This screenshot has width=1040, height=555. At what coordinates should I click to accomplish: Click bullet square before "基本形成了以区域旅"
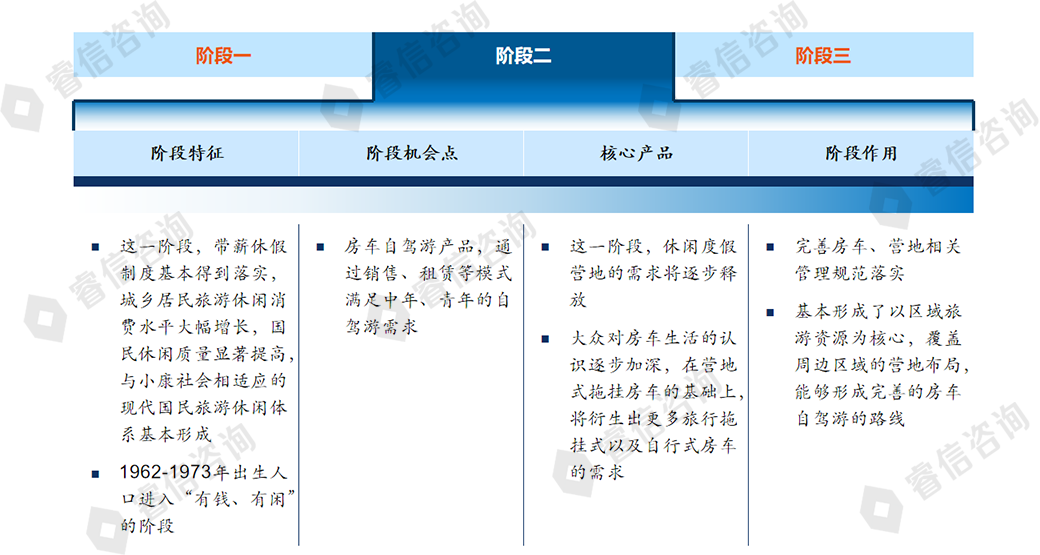(x=771, y=311)
